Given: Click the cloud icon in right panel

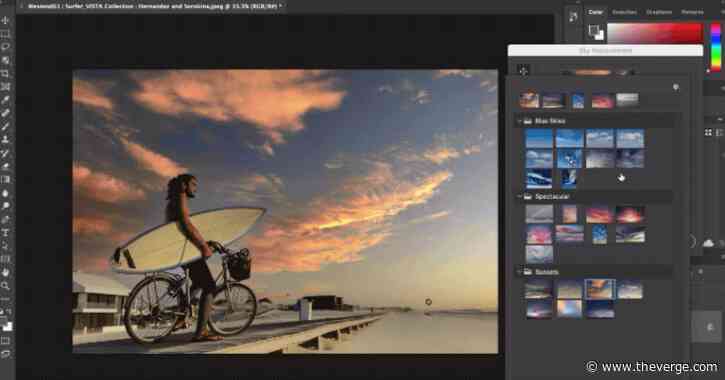Looking at the screenshot, I should (x=708, y=243).
